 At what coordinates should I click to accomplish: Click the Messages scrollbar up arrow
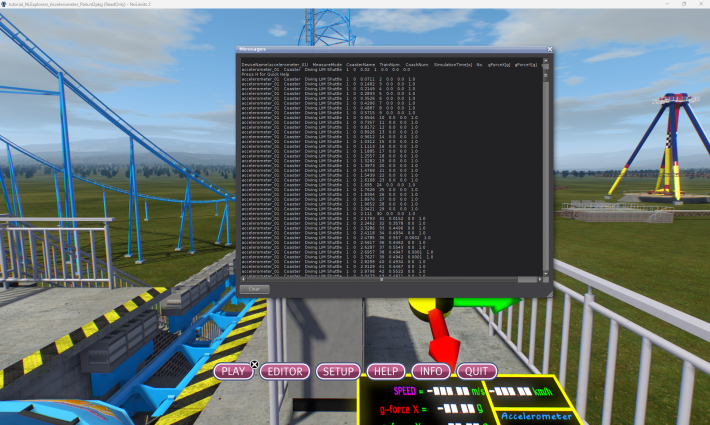pyautogui.click(x=546, y=60)
